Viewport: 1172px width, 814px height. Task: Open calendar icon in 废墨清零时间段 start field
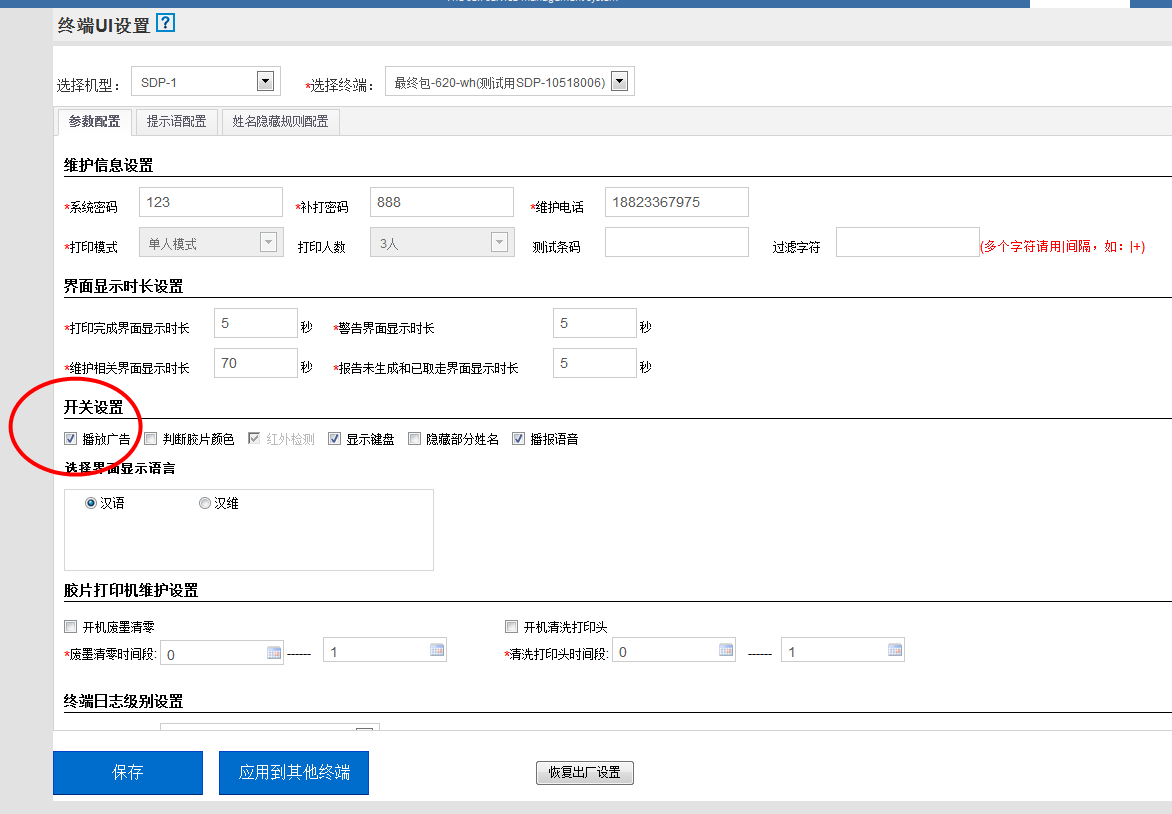273,653
